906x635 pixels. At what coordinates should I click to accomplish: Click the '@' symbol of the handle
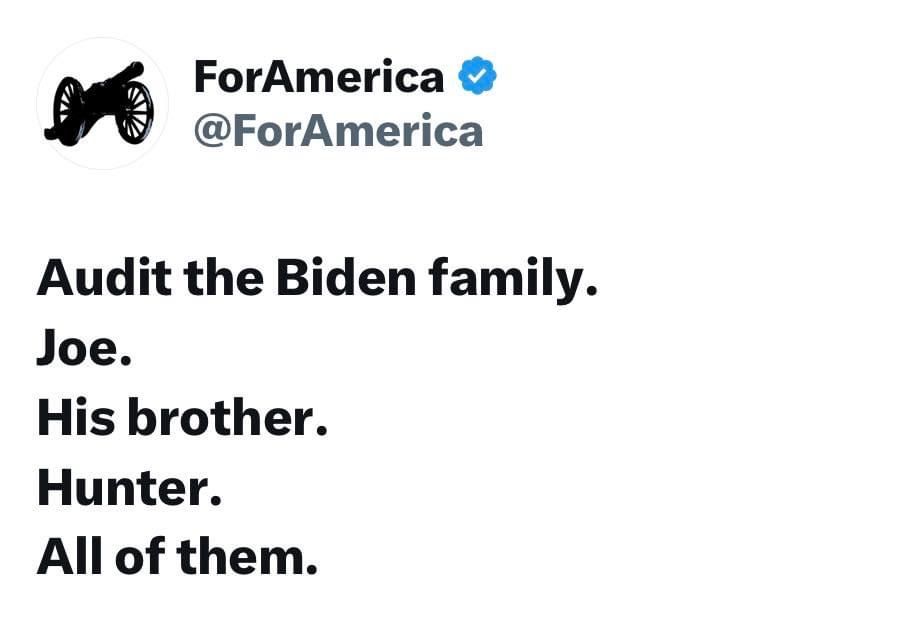click(x=213, y=132)
